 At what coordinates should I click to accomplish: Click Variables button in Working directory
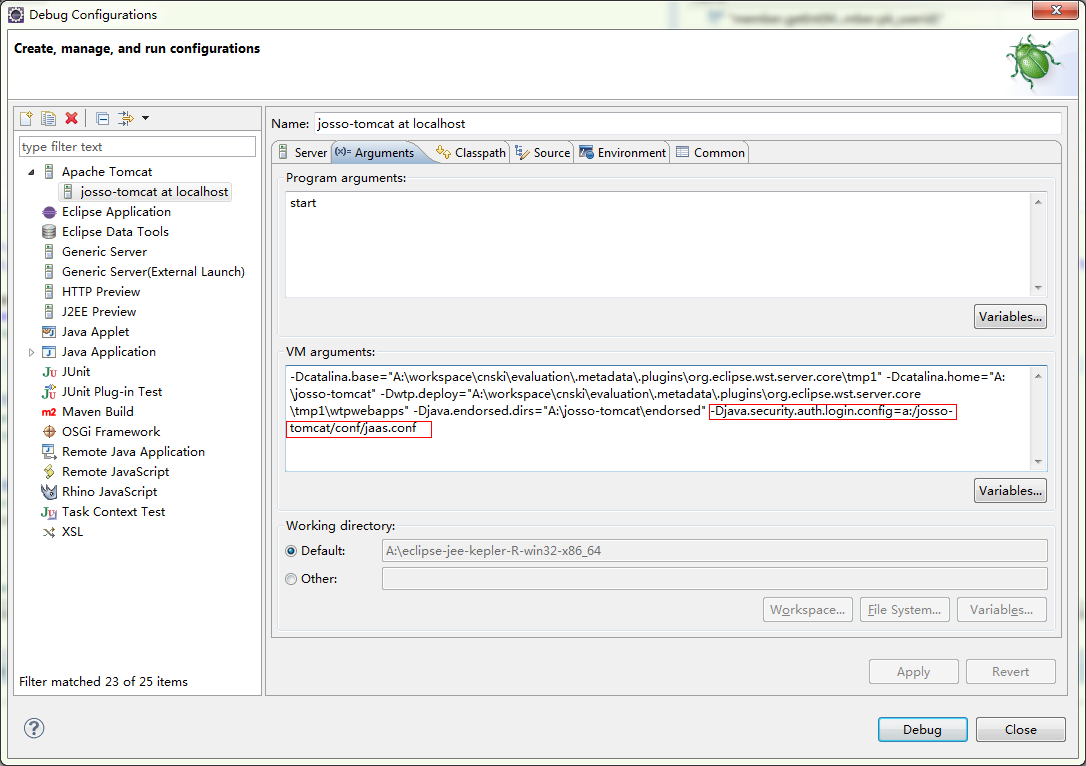[1002, 609]
